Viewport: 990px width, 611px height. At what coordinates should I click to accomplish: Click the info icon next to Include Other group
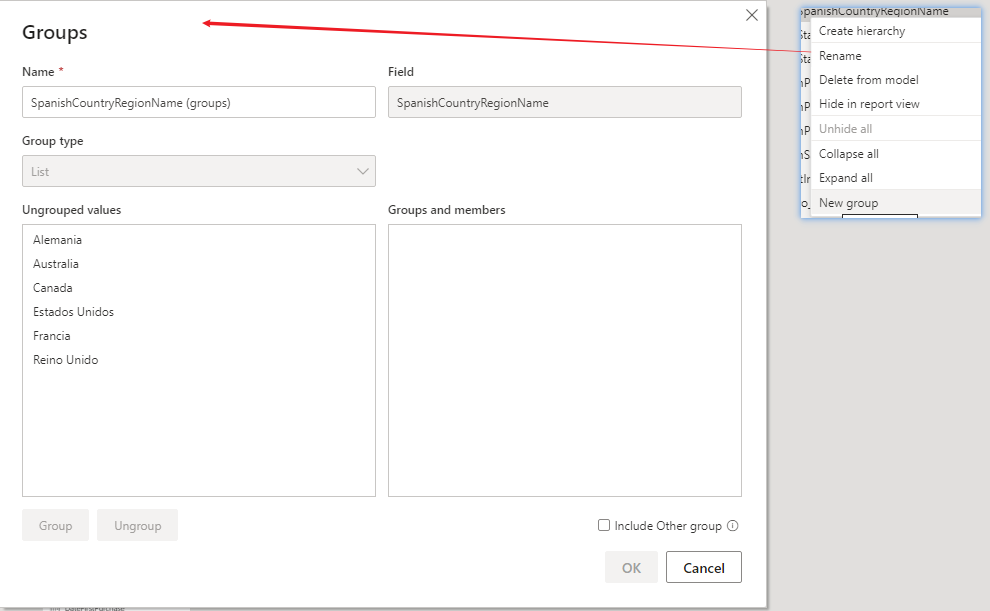[732, 525]
